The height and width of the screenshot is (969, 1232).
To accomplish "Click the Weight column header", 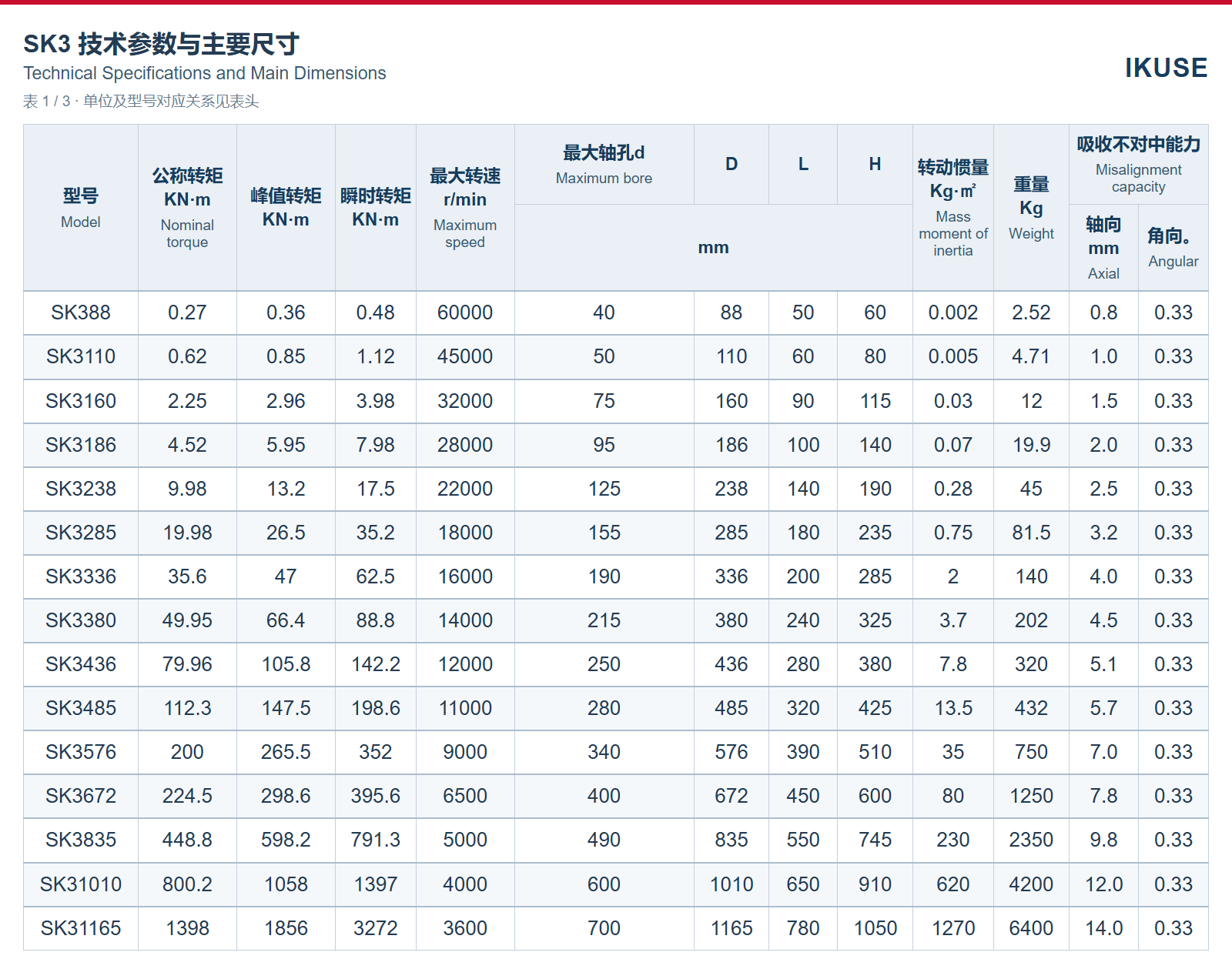I will pos(1031,208).
